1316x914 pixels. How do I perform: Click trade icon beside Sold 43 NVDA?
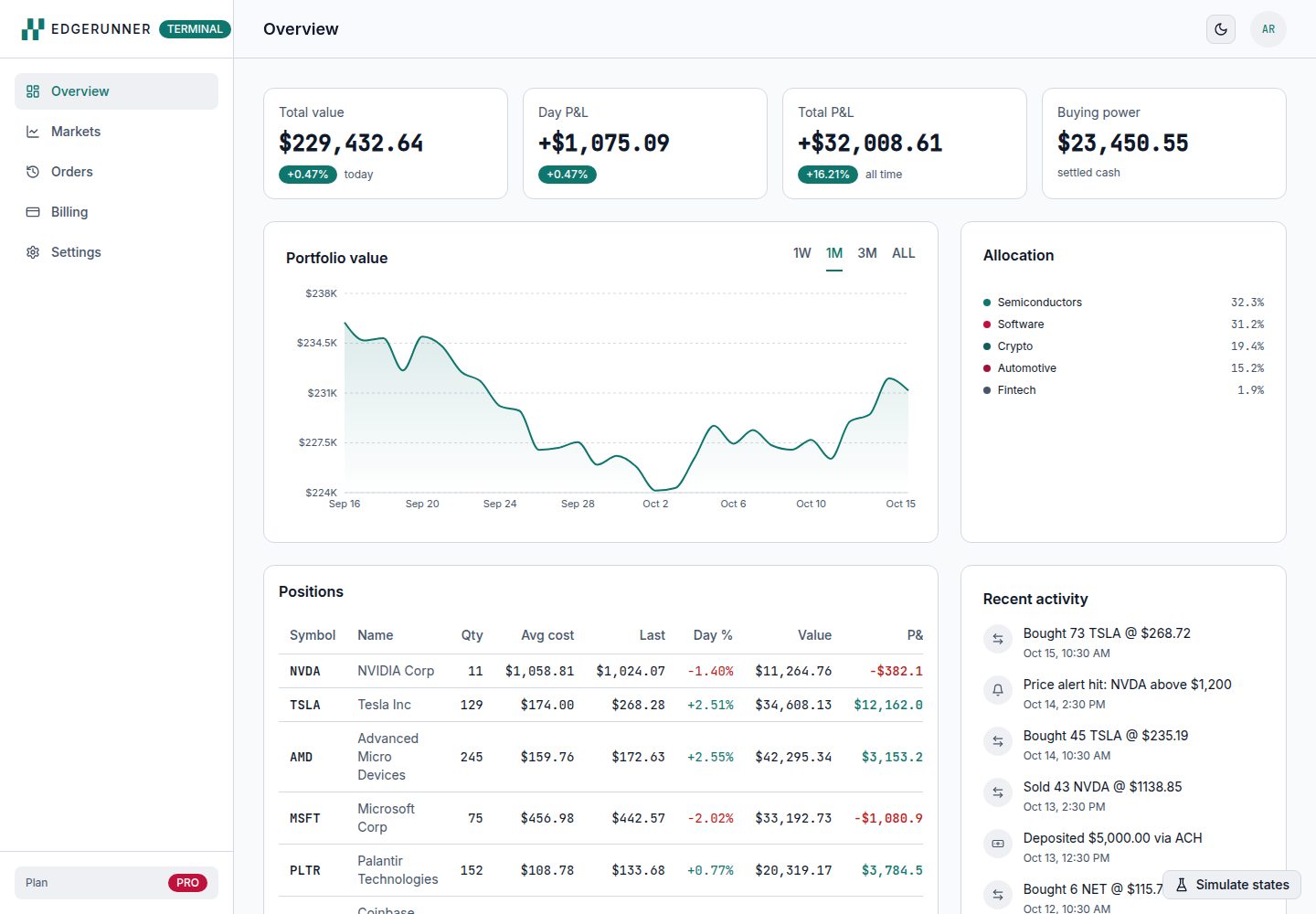click(x=998, y=792)
